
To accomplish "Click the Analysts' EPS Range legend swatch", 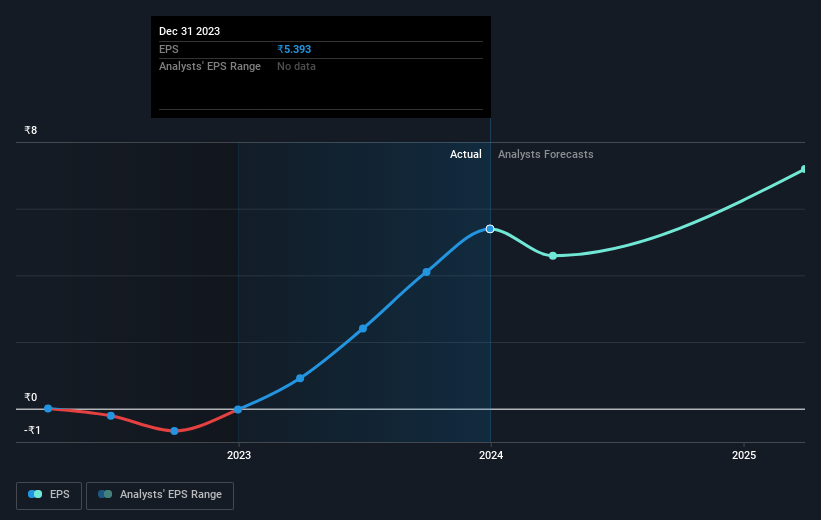I will point(105,494).
